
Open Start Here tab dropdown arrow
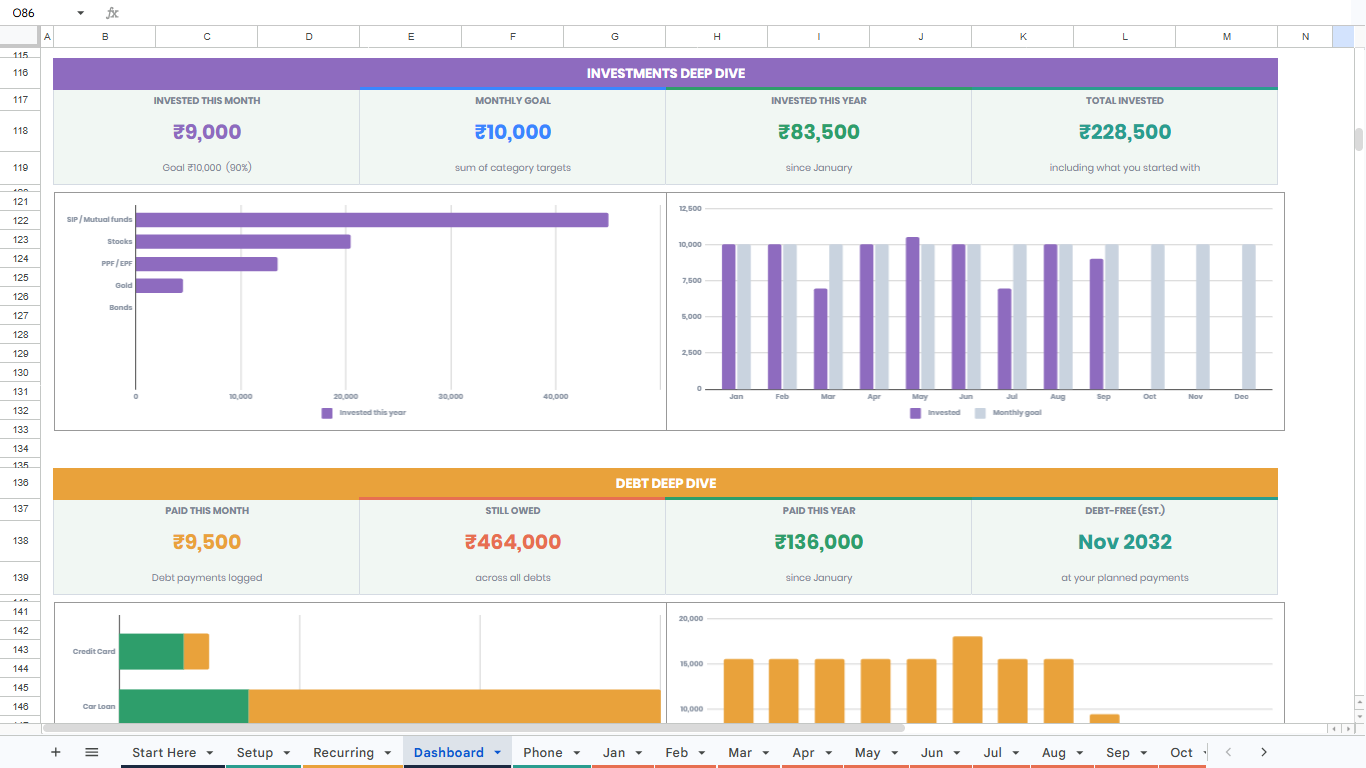tap(210, 753)
